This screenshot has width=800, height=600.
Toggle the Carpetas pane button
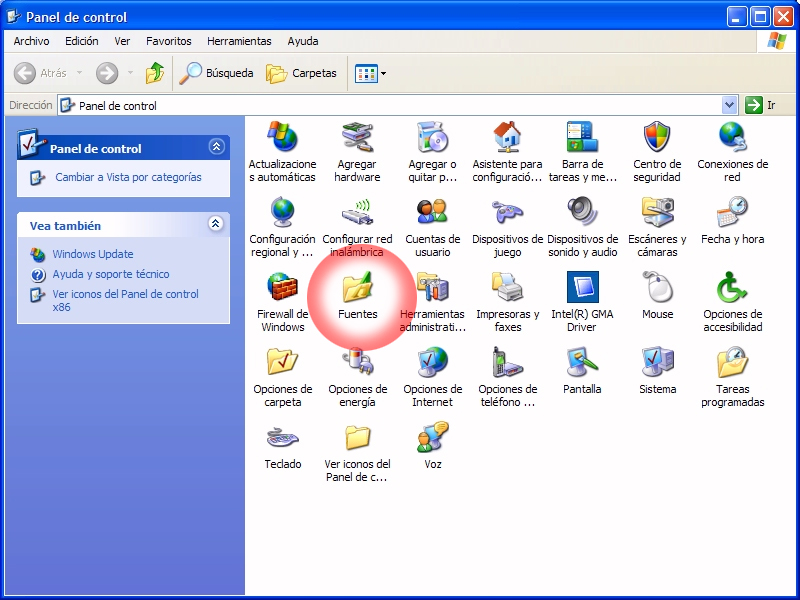tap(301, 73)
